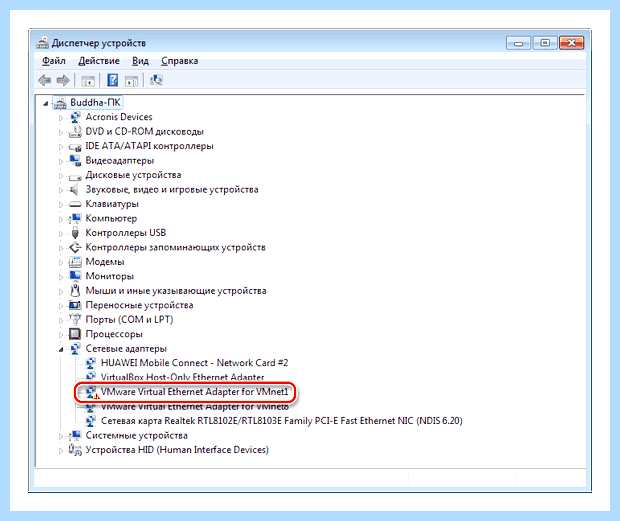The image size is (620, 521).
Task: Close the Диспетчер устройств window
Action: 571,43
